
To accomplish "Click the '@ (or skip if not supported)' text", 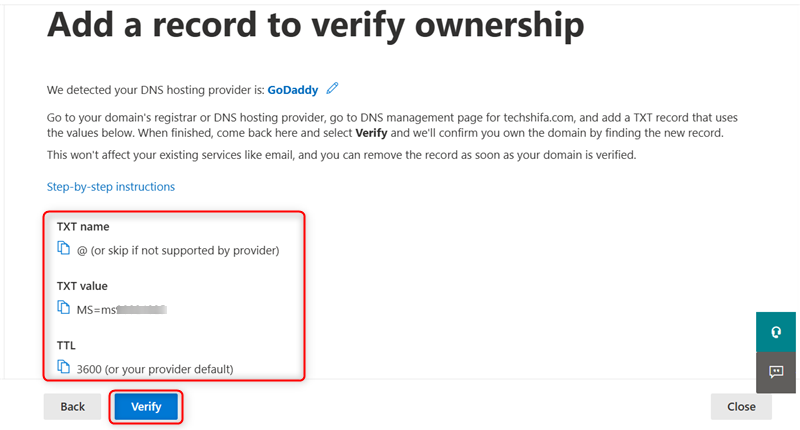I will [177, 250].
